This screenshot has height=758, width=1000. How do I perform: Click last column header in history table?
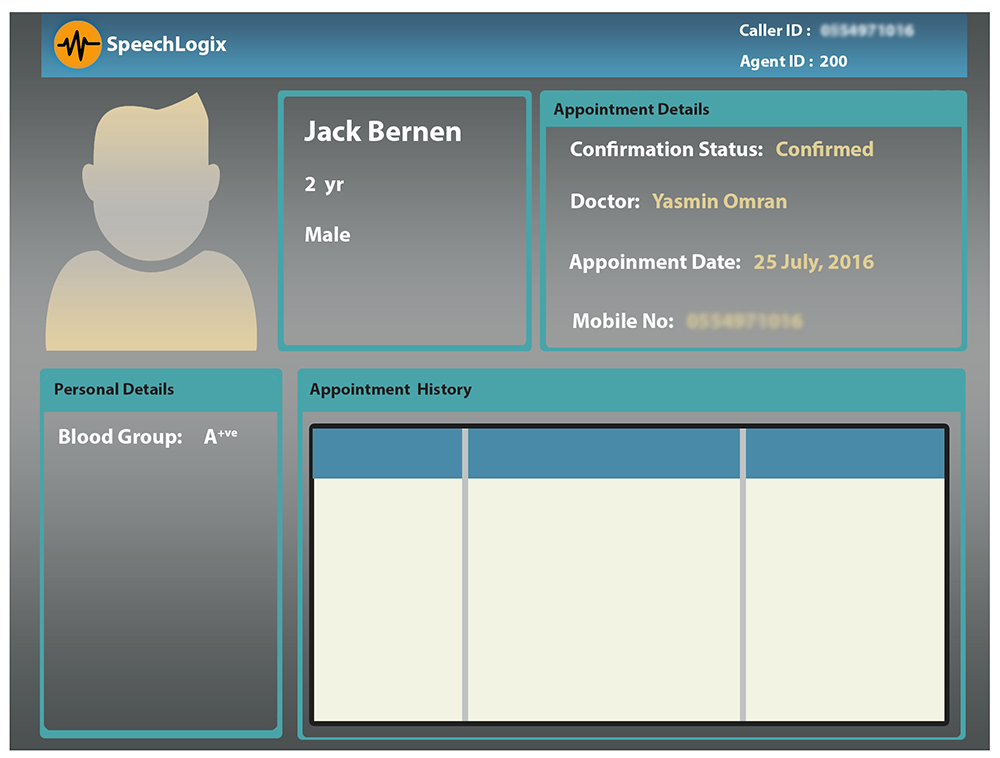[x=845, y=454]
